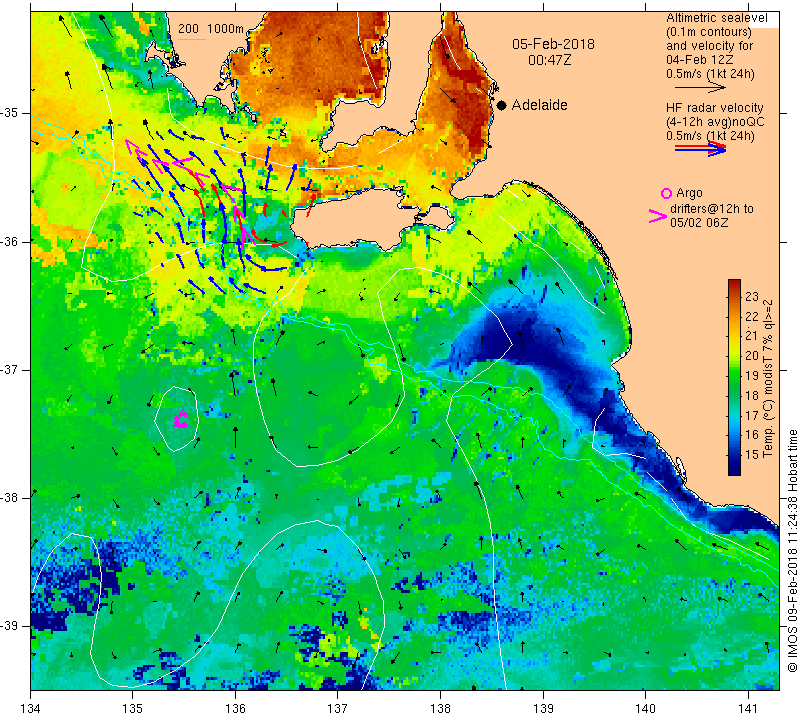Click the '05/02 06Z' legend text
The image size is (800, 720).
(699, 222)
